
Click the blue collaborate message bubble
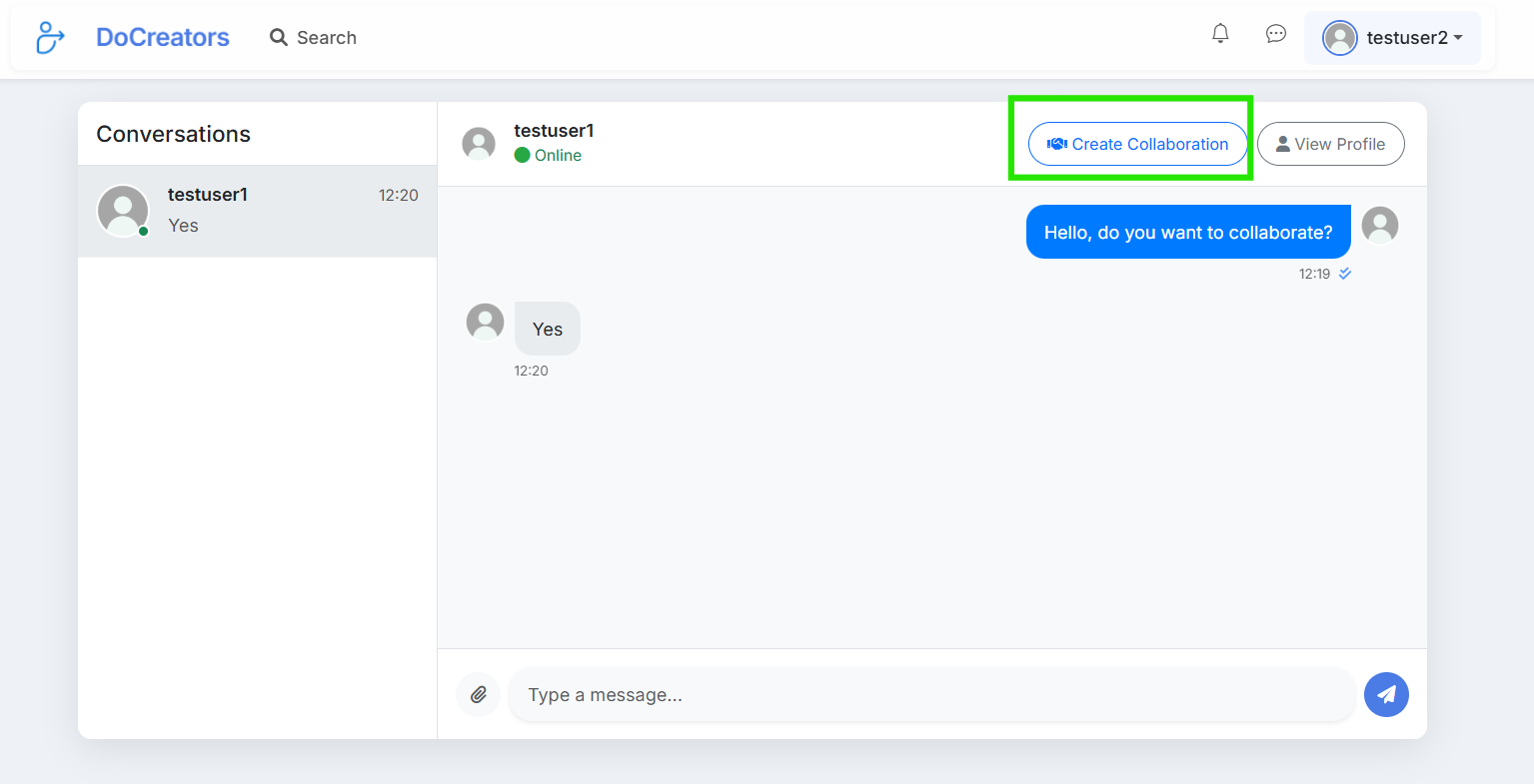tap(1187, 232)
